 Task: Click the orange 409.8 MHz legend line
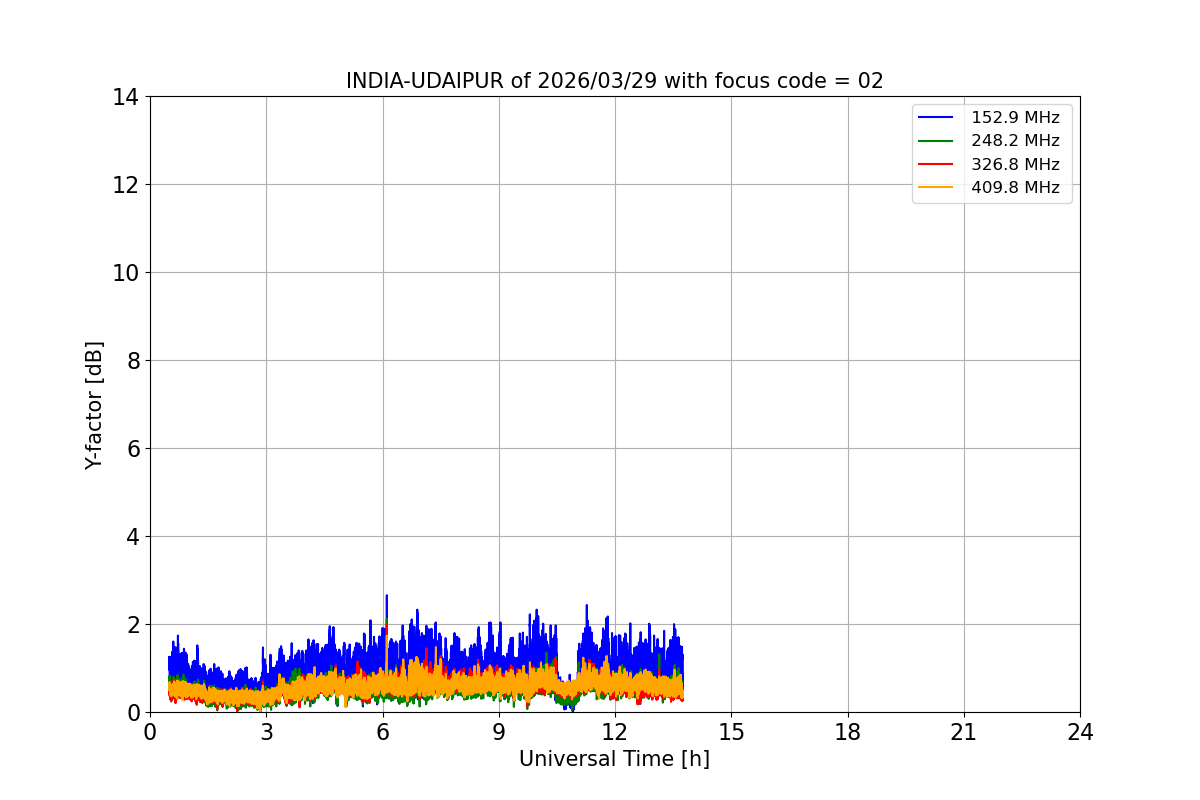tap(936, 187)
